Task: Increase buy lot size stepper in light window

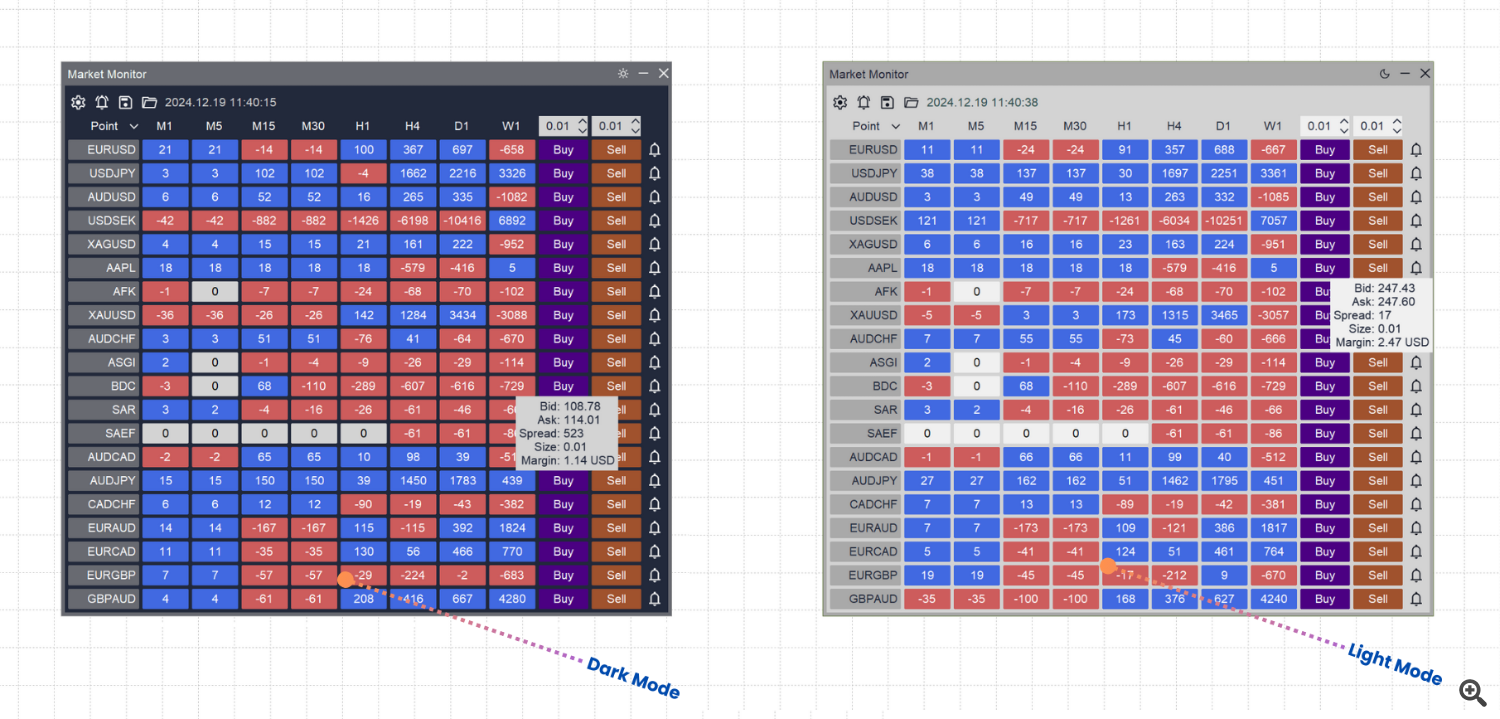Action: coord(1344,121)
